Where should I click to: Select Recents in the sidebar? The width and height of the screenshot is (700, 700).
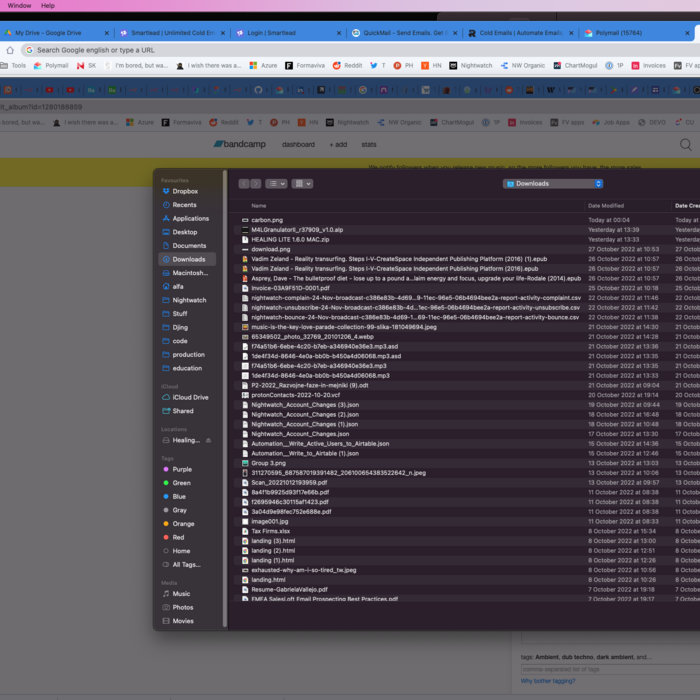[184, 205]
